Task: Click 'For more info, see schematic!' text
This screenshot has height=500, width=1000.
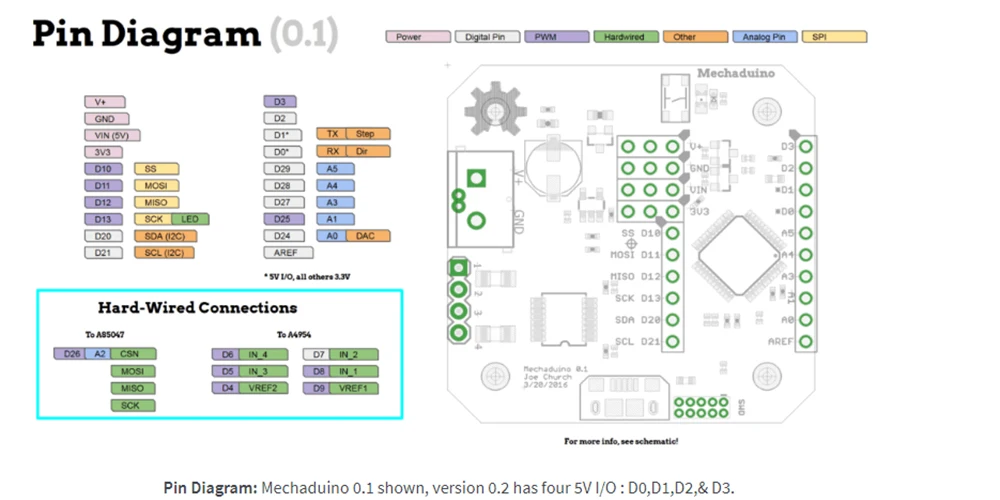Action: tap(622, 441)
